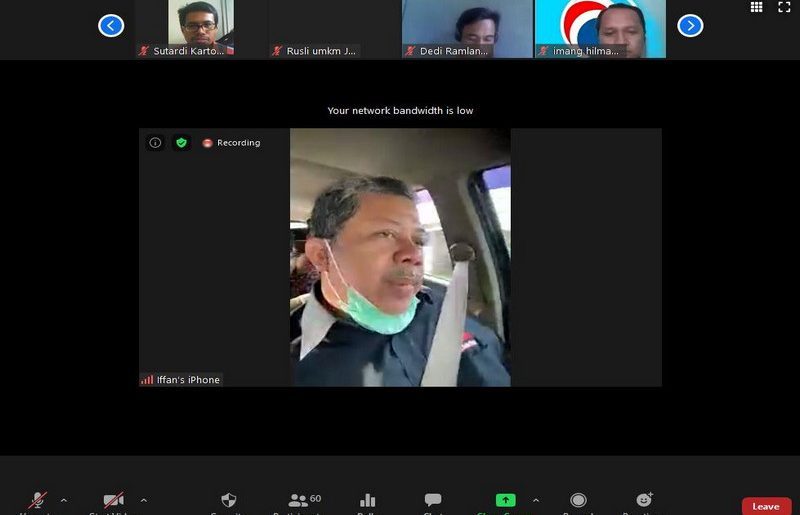Screen dimensions: 800x515
Task: Open meeting information icon
Action: tap(155, 143)
